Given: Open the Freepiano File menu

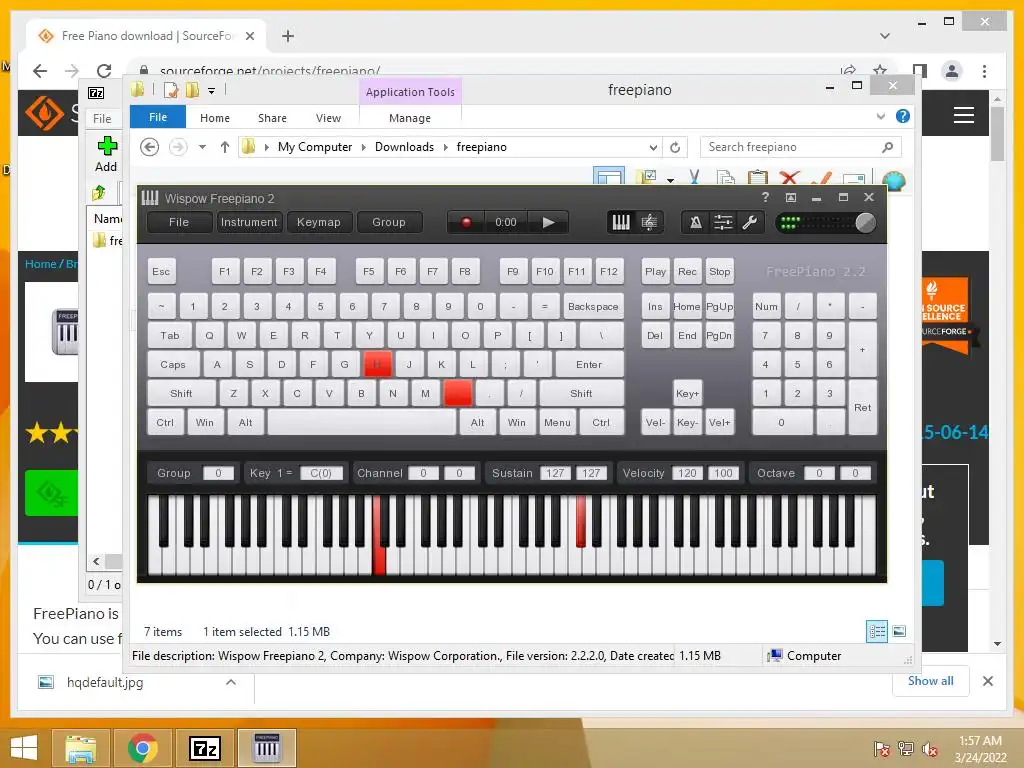Looking at the screenshot, I should (x=179, y=222).
